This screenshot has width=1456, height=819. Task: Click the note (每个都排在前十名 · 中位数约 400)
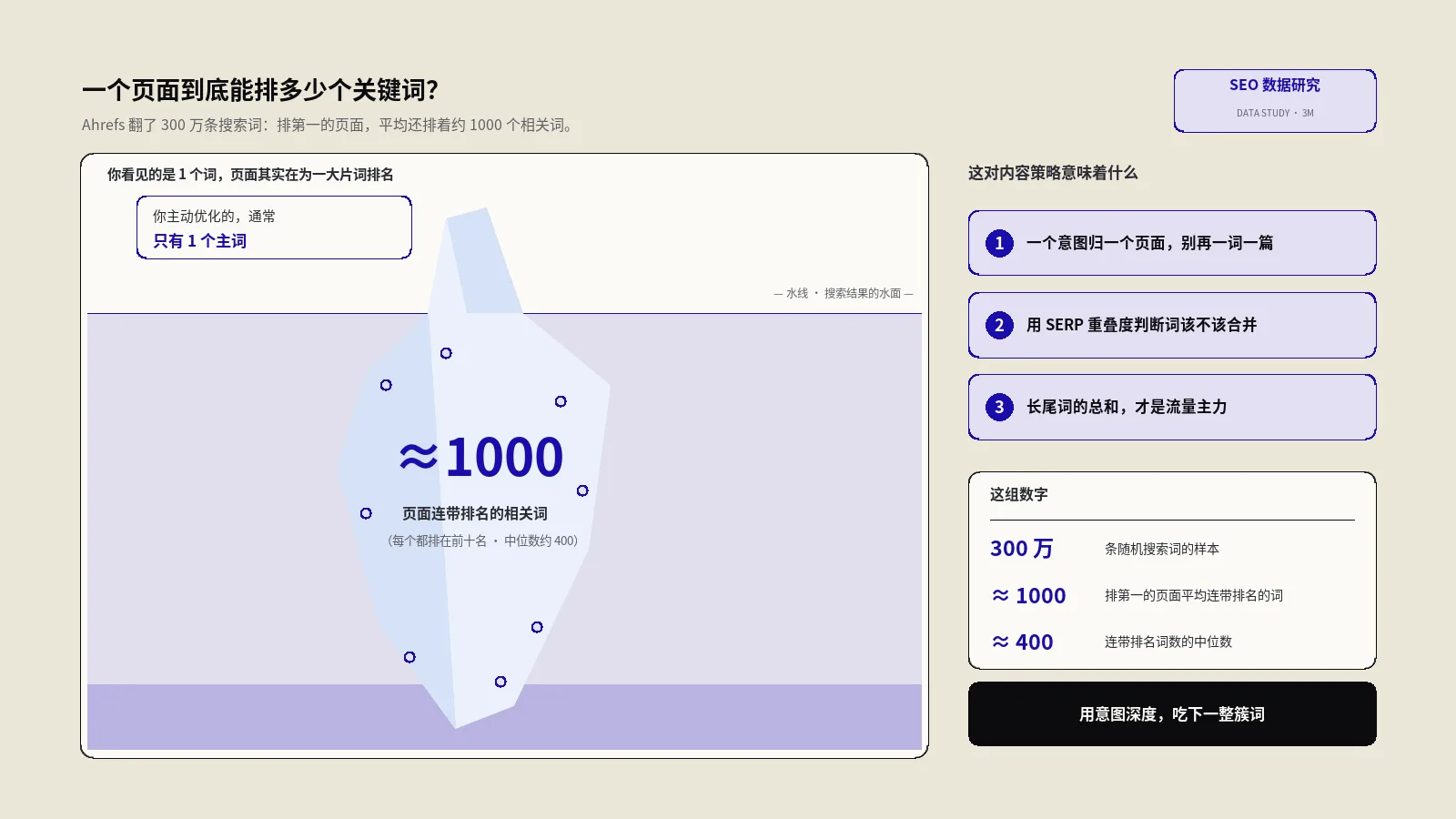tap(482, 541)
